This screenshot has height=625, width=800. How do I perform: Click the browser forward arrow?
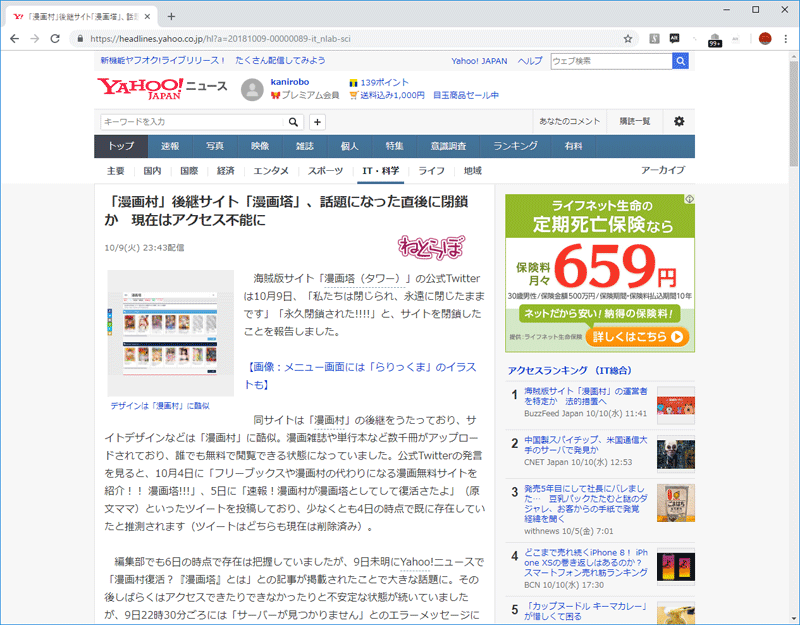35,39
